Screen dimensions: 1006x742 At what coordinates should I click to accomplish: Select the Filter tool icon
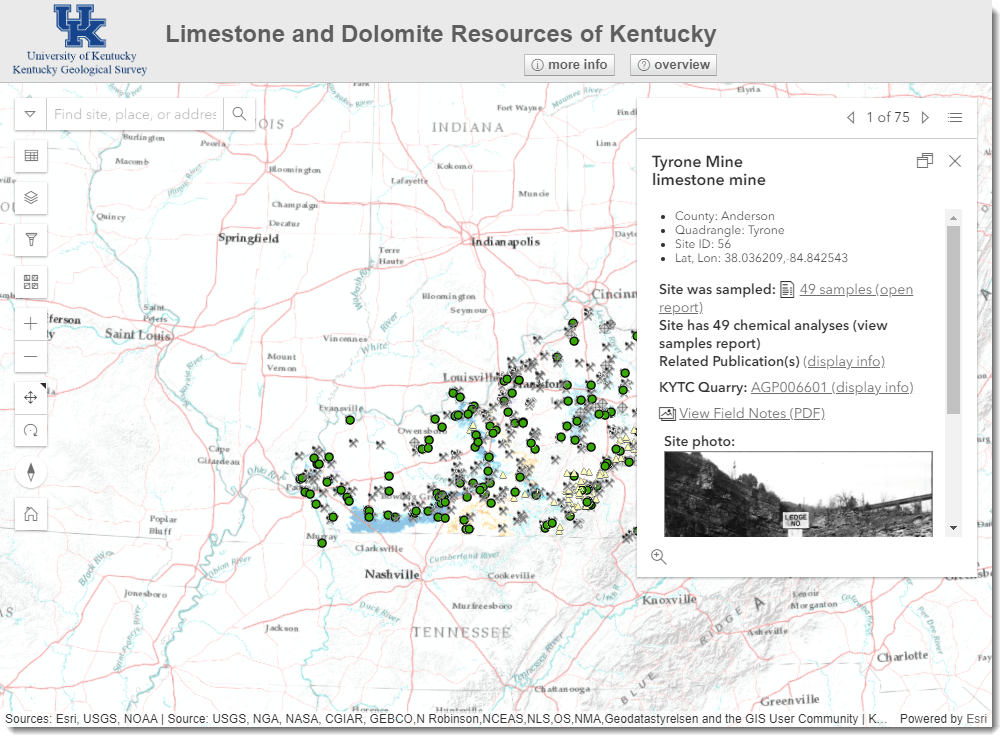[30, 240]
